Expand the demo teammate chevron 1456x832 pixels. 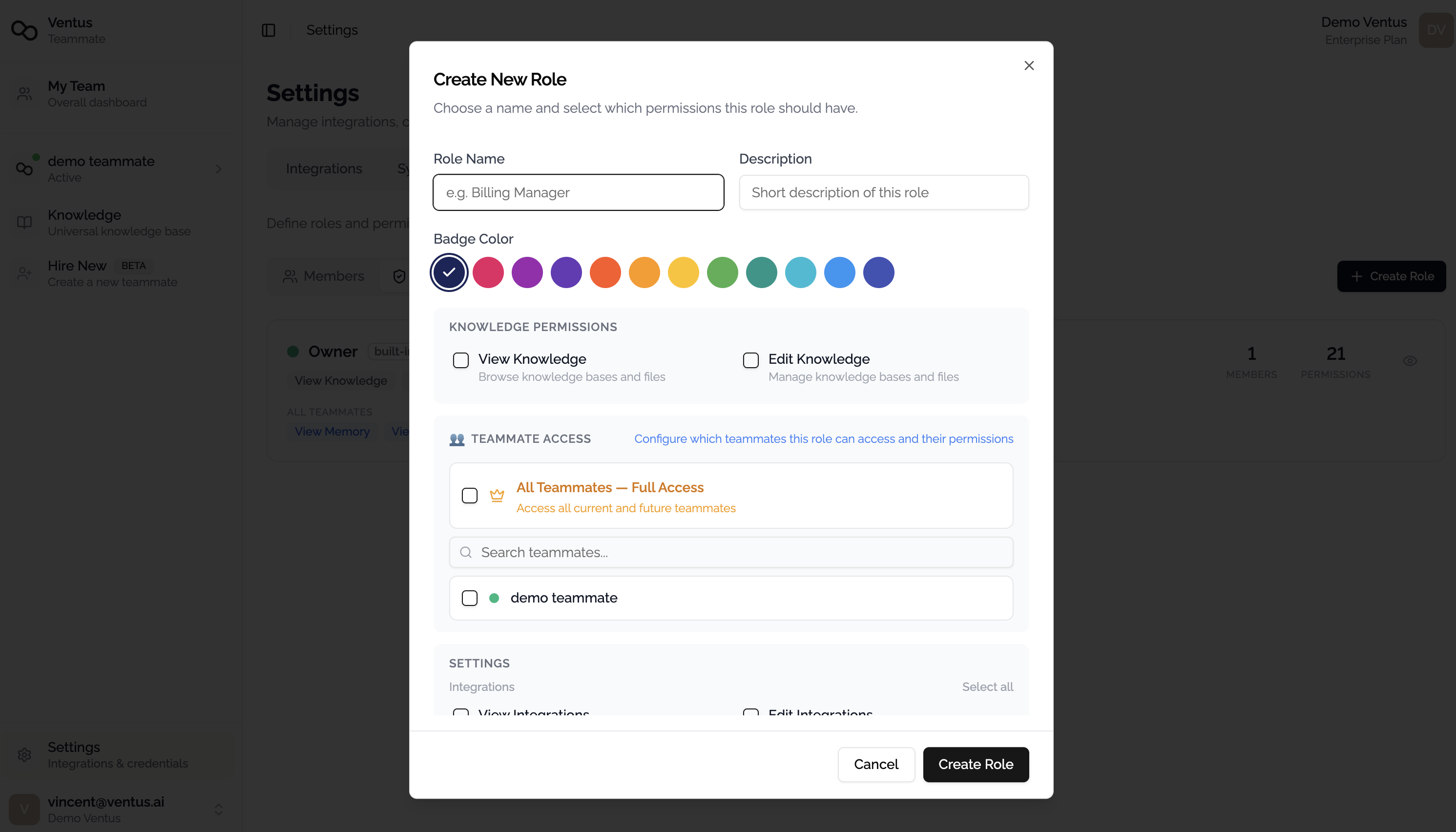(218, 169)
